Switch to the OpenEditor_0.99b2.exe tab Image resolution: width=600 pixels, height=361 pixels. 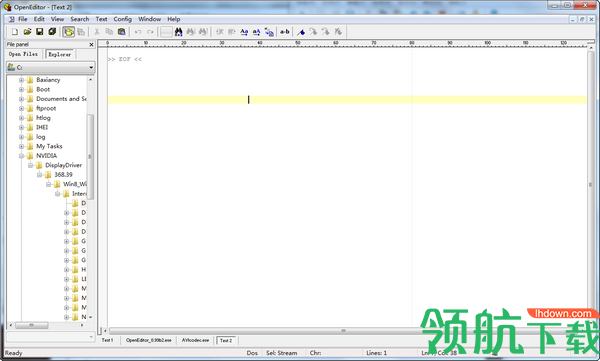point(149,340)
